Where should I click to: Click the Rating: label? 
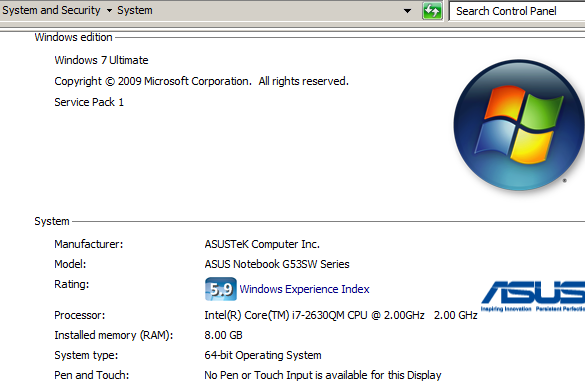(x=72, y=284)
